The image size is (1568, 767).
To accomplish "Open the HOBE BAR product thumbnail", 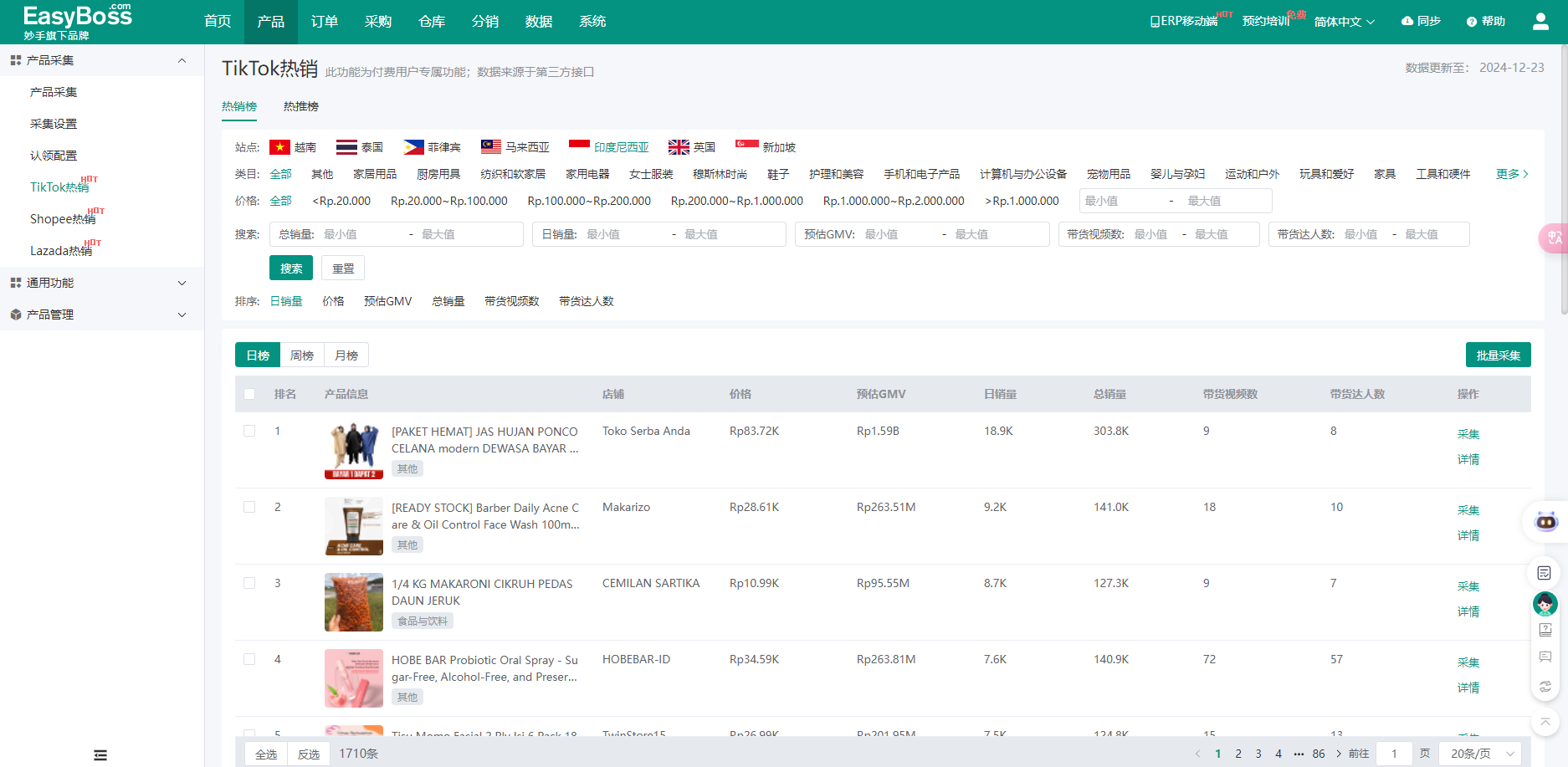I will tap(354, 678).
